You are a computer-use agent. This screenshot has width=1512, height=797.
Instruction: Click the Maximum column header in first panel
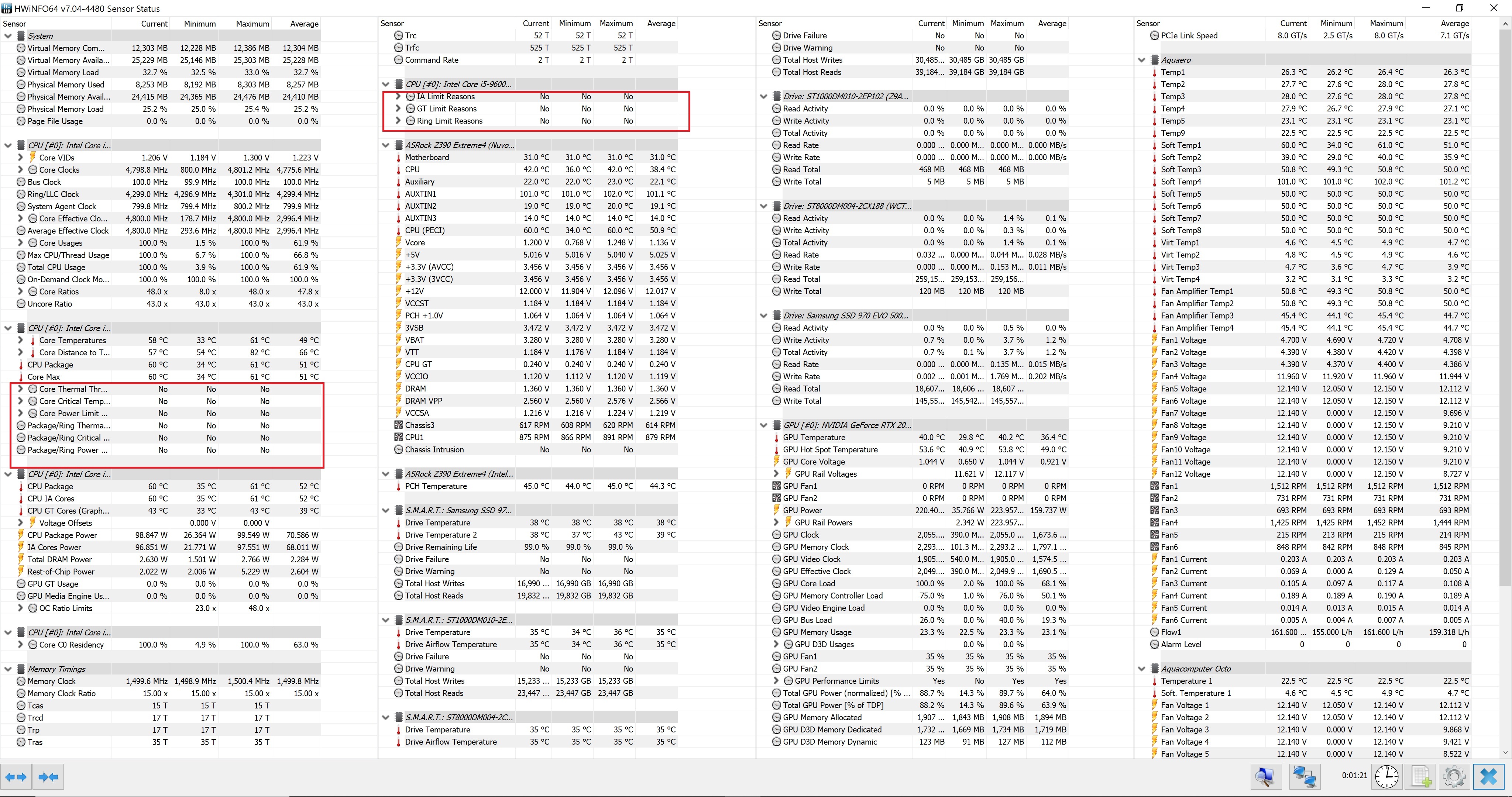[252, 24]
